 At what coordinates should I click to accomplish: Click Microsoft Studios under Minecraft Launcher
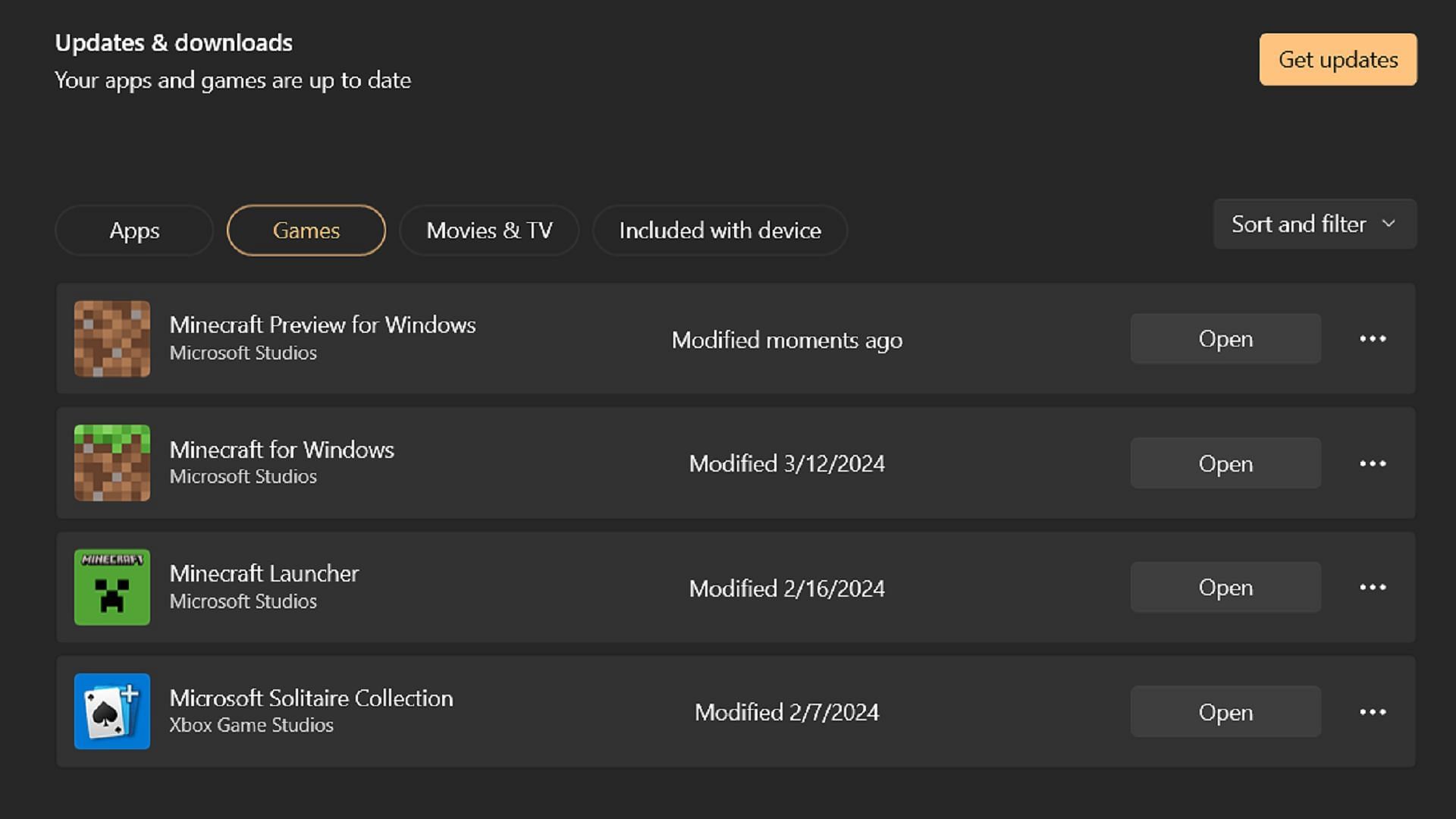[x=243, y=601]
